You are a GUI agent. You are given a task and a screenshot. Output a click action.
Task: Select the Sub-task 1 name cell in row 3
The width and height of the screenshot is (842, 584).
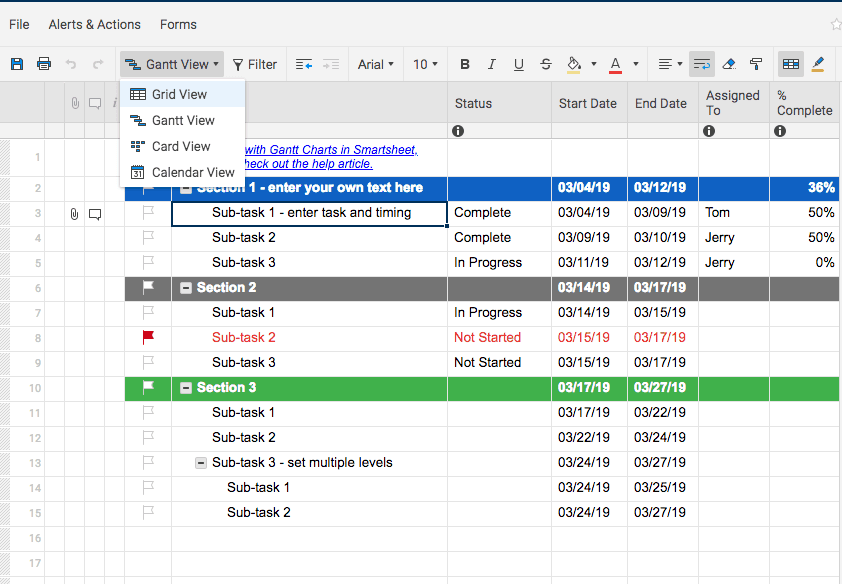point(310,213)
